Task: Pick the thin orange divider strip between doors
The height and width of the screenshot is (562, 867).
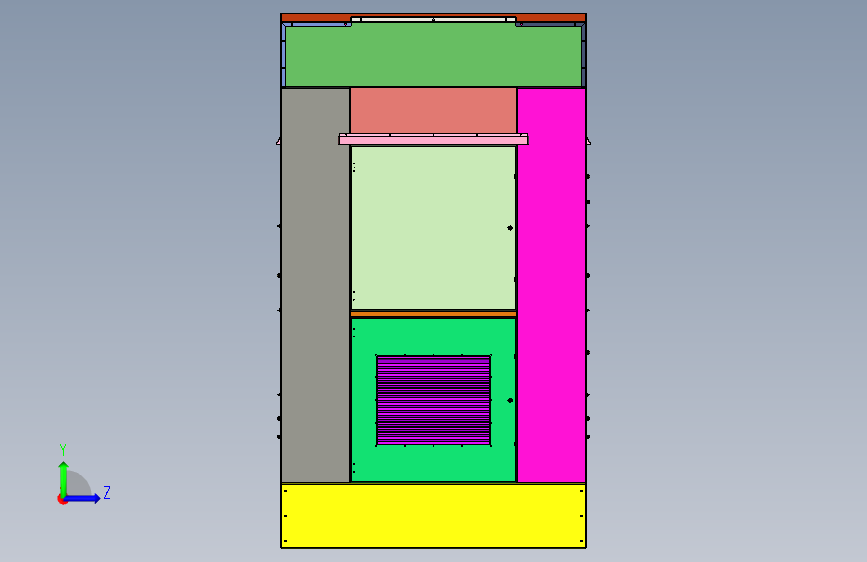Action: (433, 314)
